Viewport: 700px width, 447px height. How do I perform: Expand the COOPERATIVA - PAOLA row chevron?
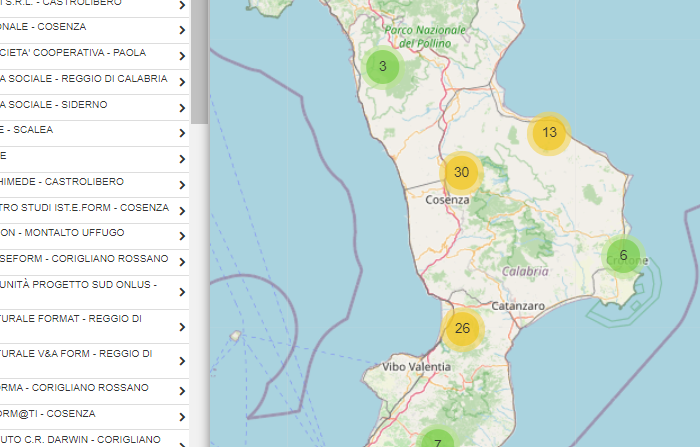(x=182, y=56)
